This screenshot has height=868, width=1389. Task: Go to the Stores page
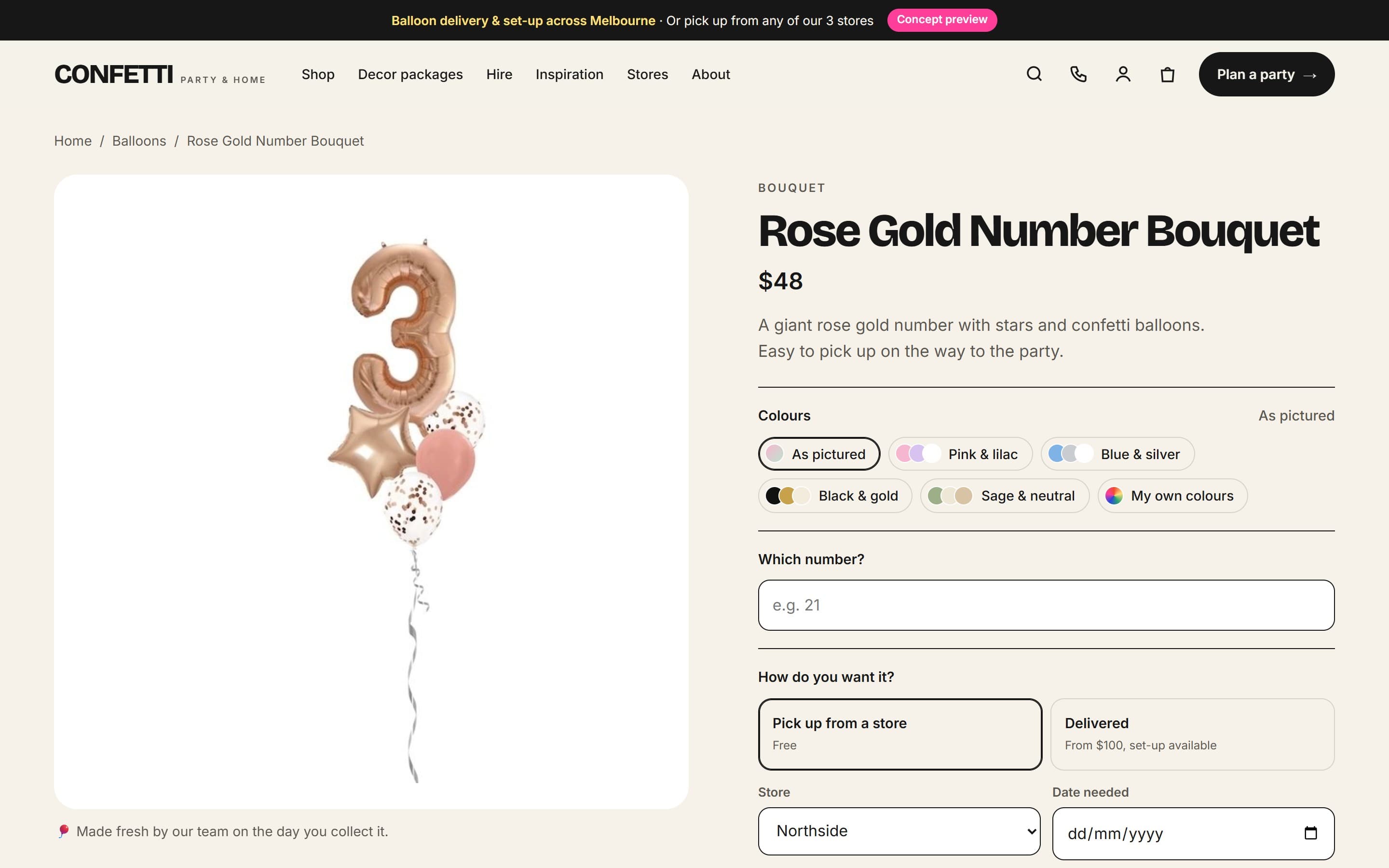pos(647,75)
